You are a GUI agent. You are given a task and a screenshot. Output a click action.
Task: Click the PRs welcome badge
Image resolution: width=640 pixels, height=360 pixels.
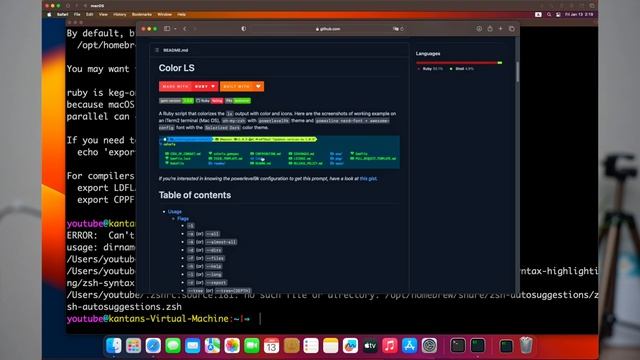(x=238, y=100)
